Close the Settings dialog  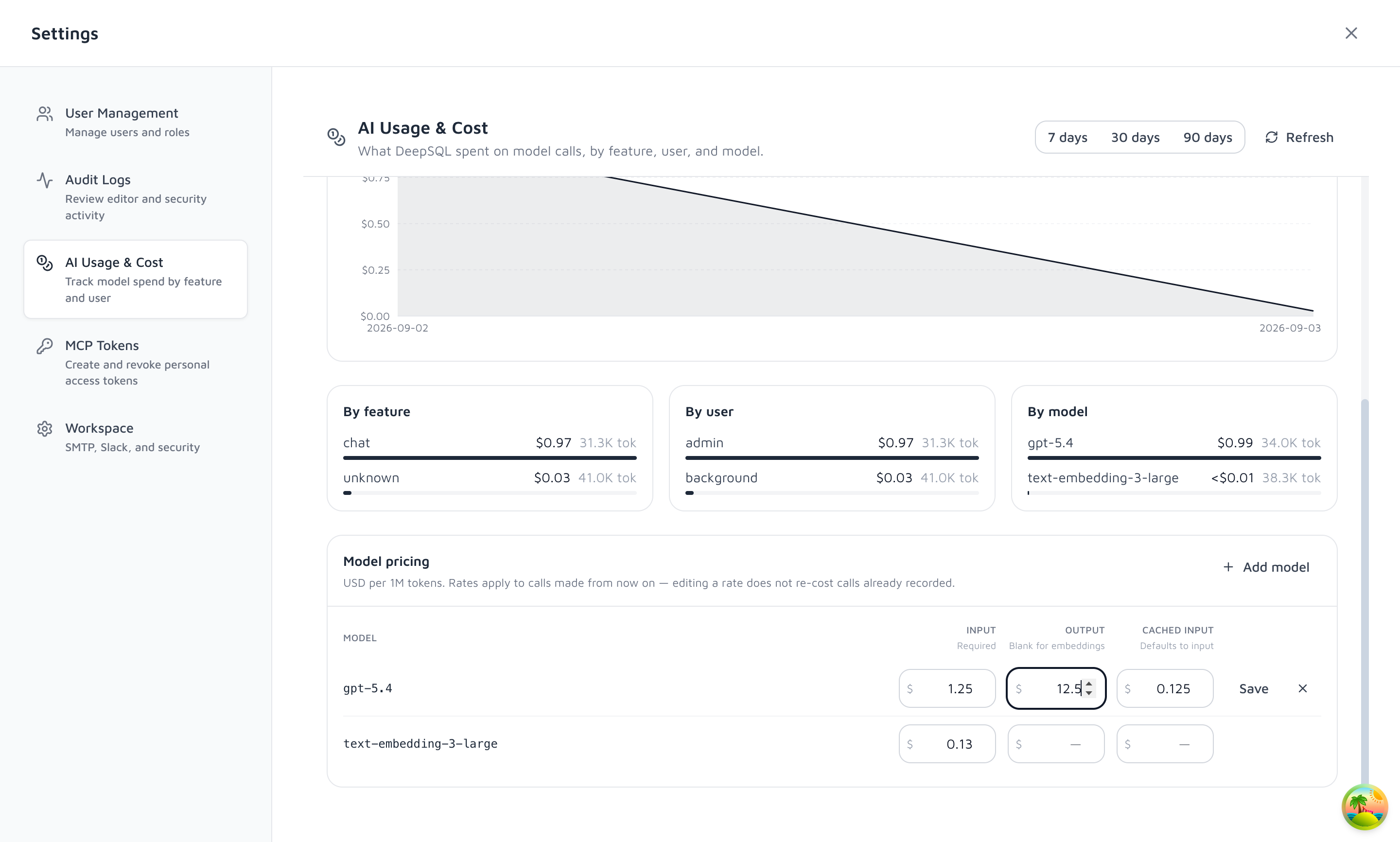click(1351, 33)
